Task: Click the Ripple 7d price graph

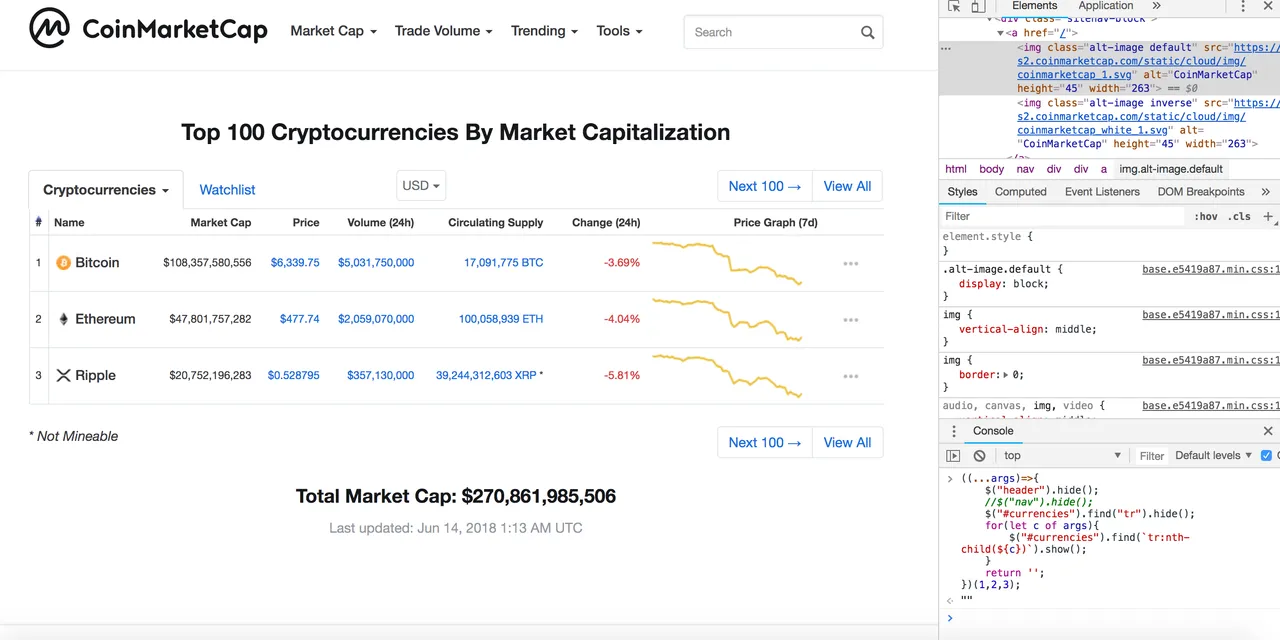Action: point(727,376)
